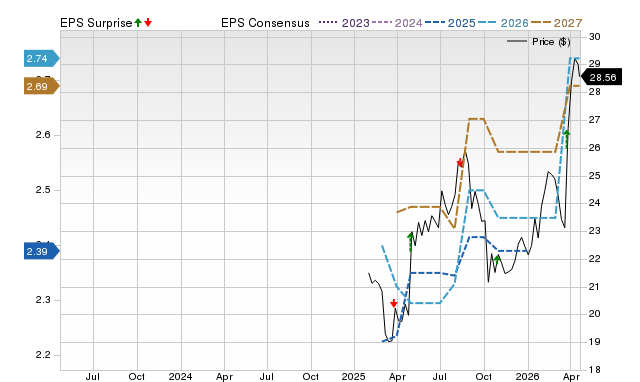Click the EPS Surprise legend label
640x382 pixels.
(x=96, y=23)
